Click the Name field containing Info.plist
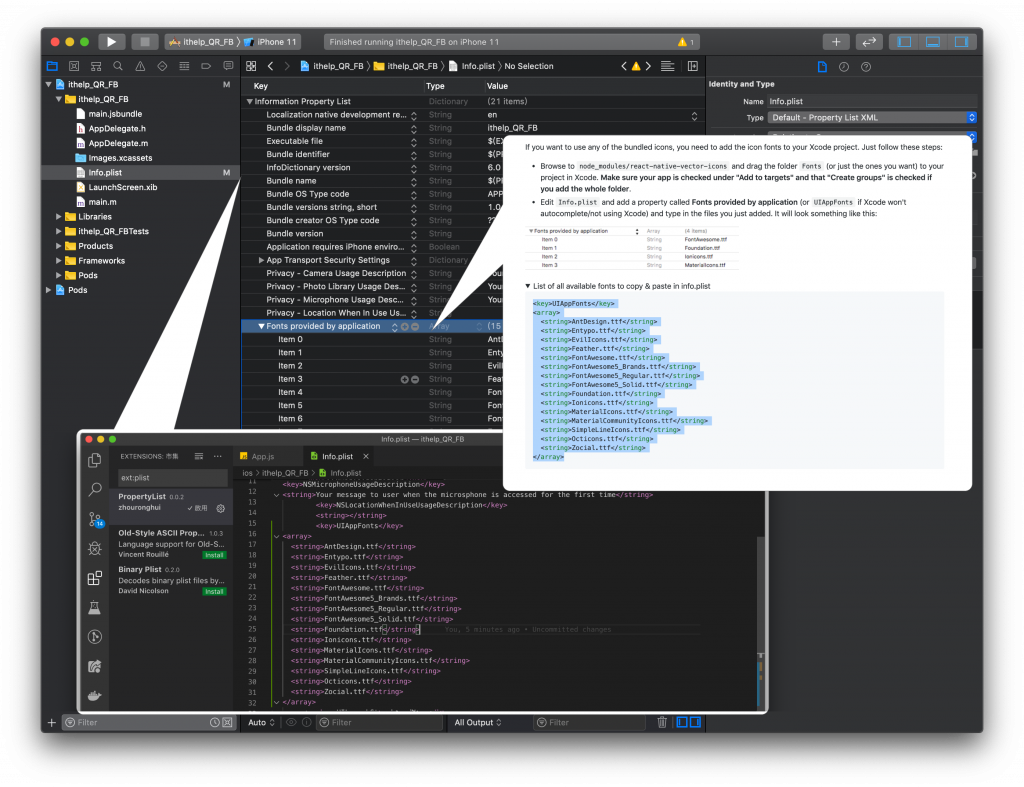This screenshot has height=787, width=1024. coord(872,101)
